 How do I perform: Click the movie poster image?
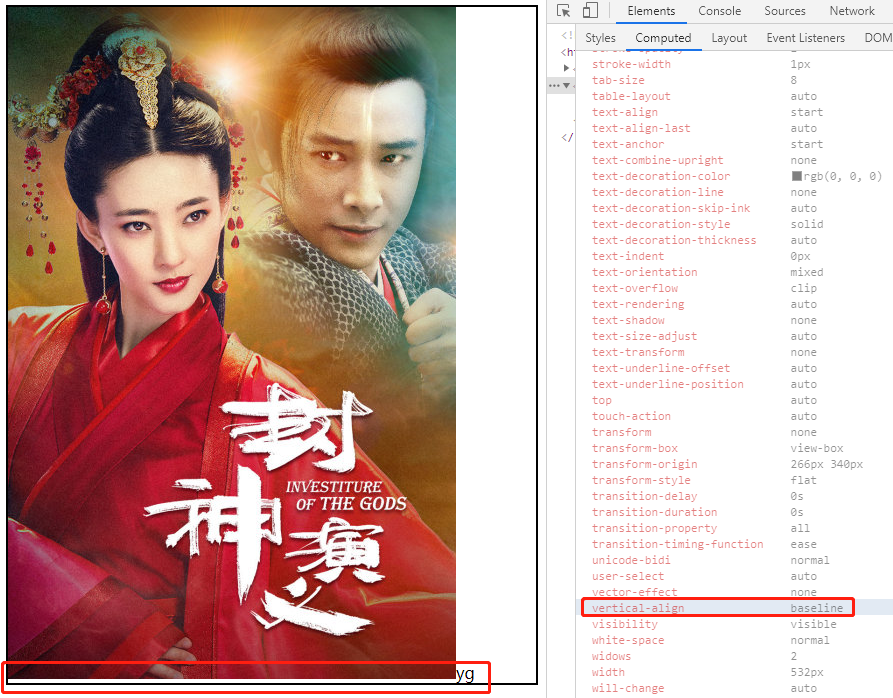(231, 342)
